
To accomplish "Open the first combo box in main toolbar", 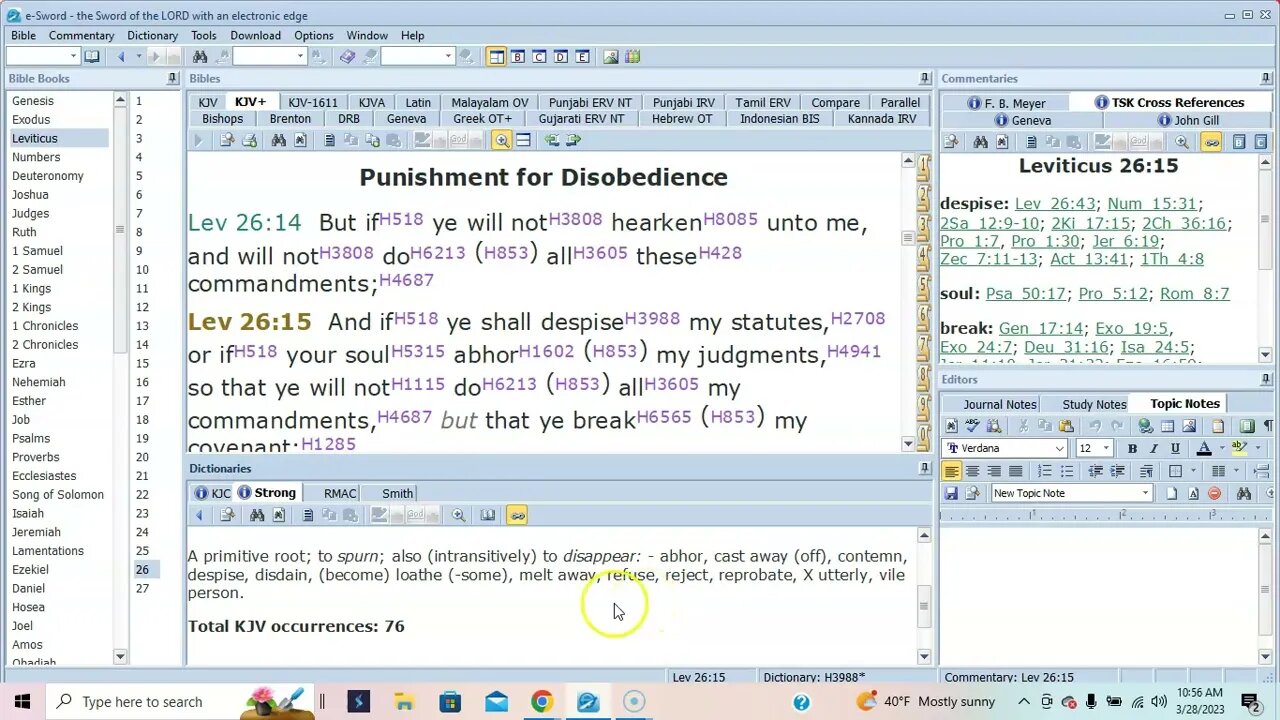I will point(42,57).
